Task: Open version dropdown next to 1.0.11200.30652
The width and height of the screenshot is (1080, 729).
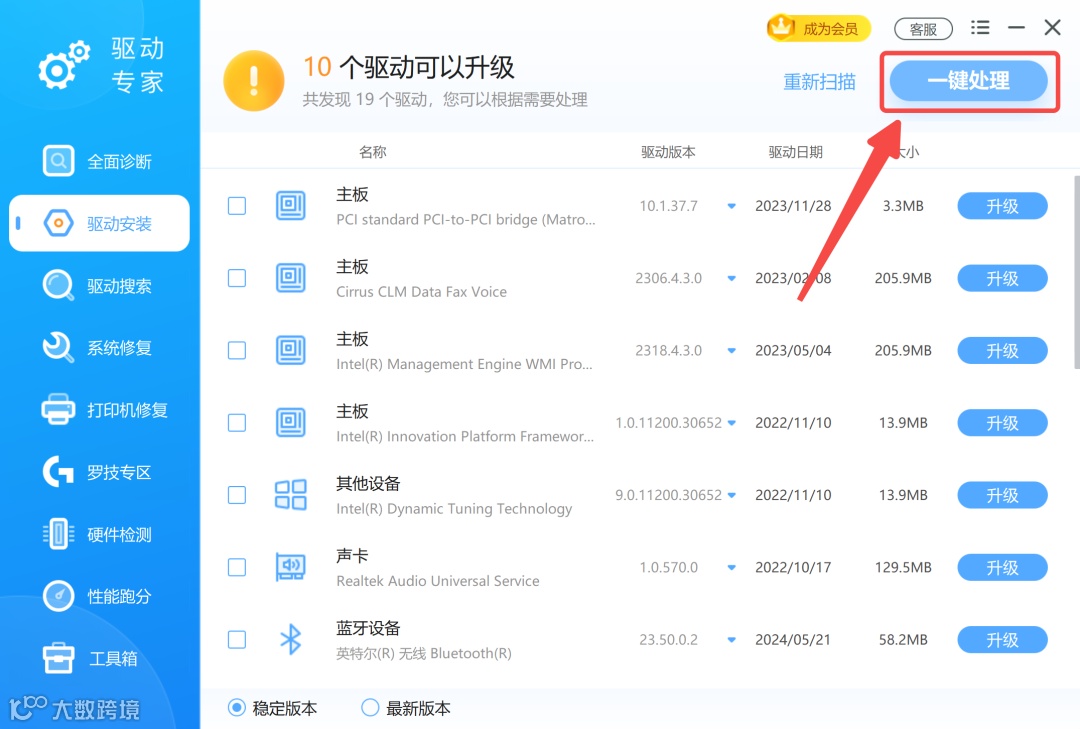Action: tap(731, 423)
